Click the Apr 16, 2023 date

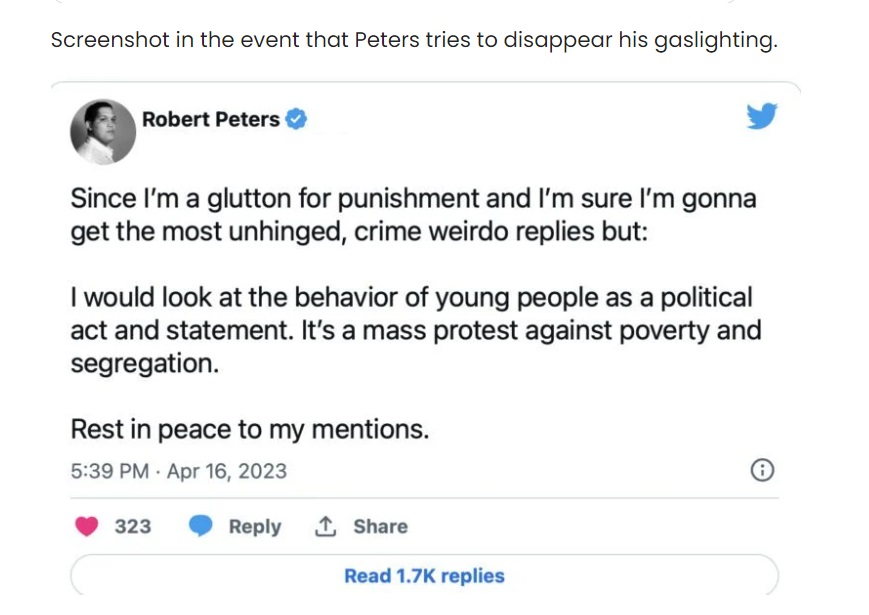click(x=227, y=471)
